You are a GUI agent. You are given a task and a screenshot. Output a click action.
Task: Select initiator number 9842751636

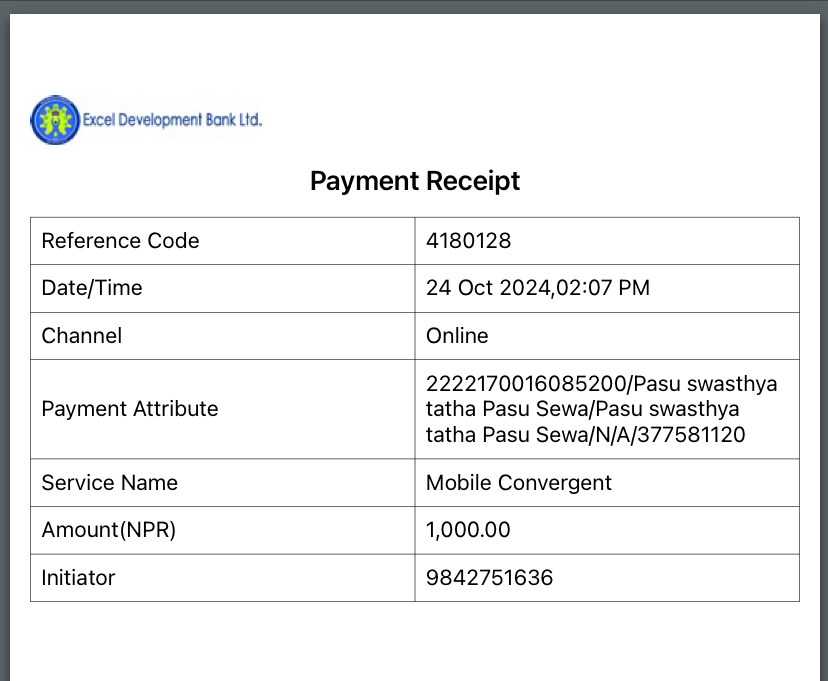[490, 578]
